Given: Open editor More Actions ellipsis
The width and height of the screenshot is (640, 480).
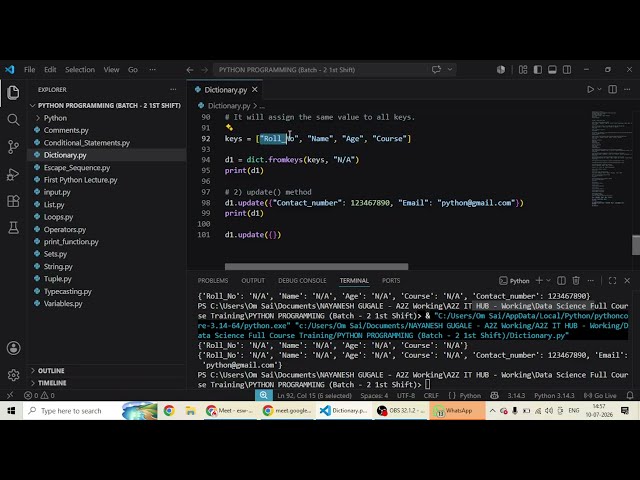Looking at the screenshot, I should (627, 89).
